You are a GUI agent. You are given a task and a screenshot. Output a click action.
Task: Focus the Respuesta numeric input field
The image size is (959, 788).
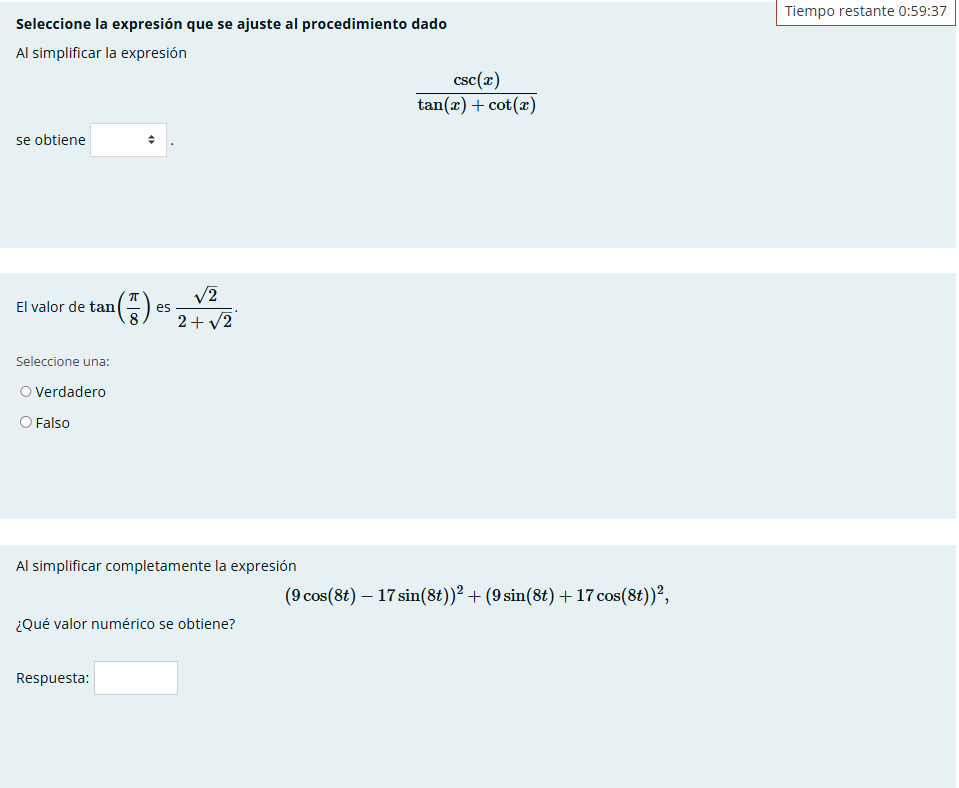[136, 678]
